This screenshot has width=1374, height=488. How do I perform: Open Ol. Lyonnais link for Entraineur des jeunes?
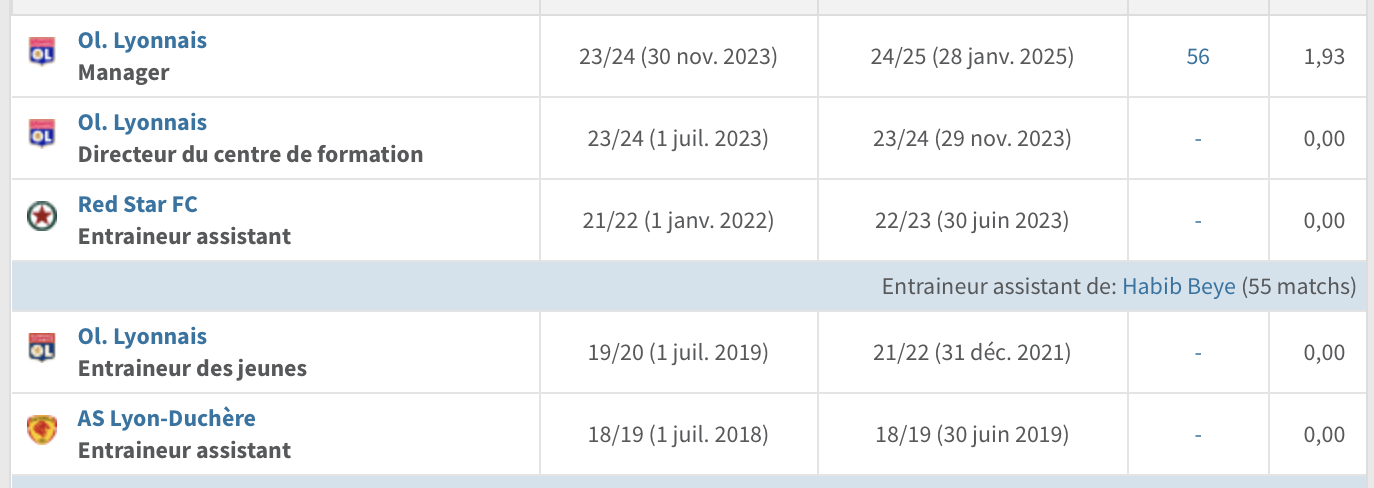[142, 337]
